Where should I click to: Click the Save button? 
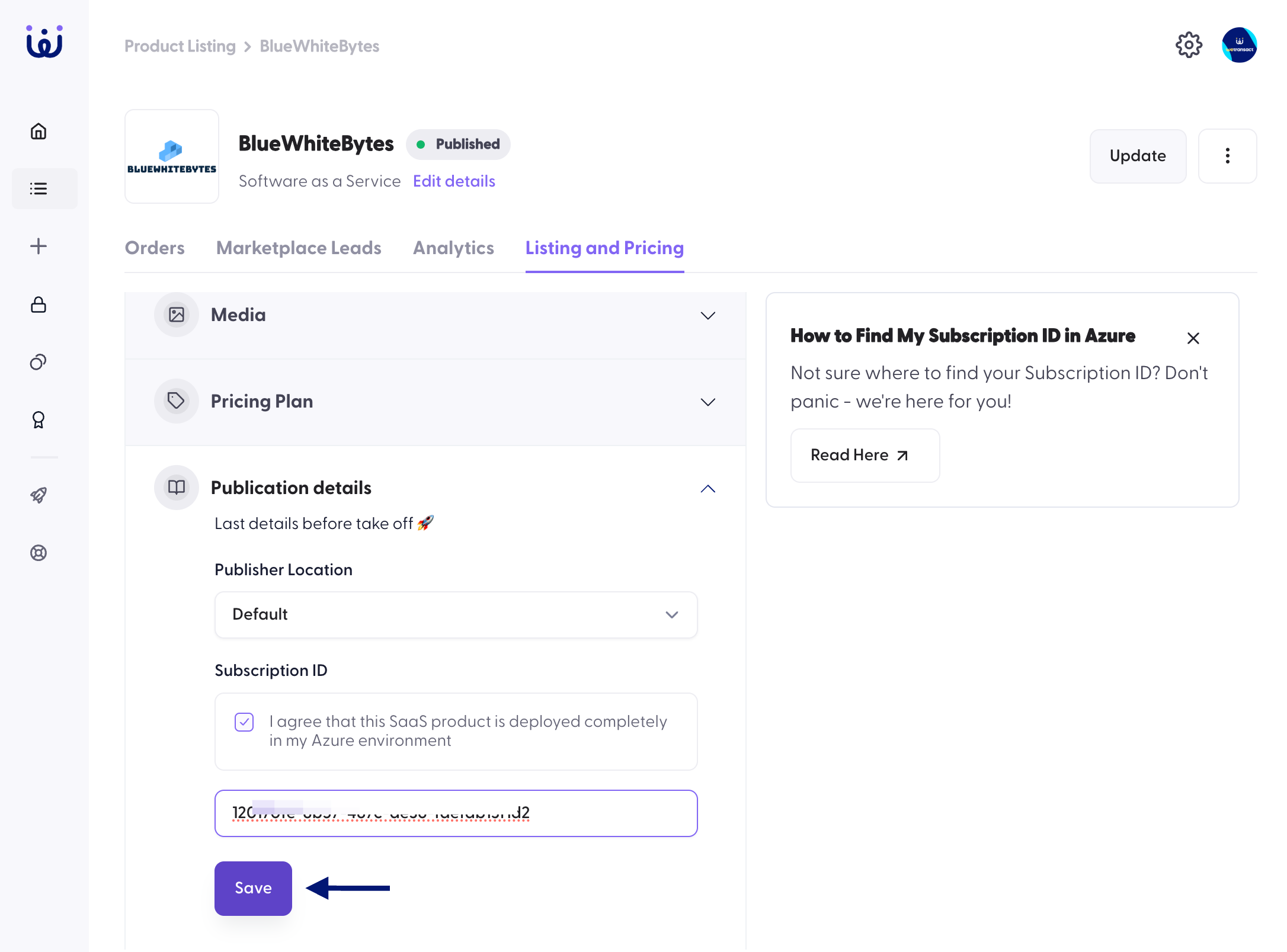[253, 888]
